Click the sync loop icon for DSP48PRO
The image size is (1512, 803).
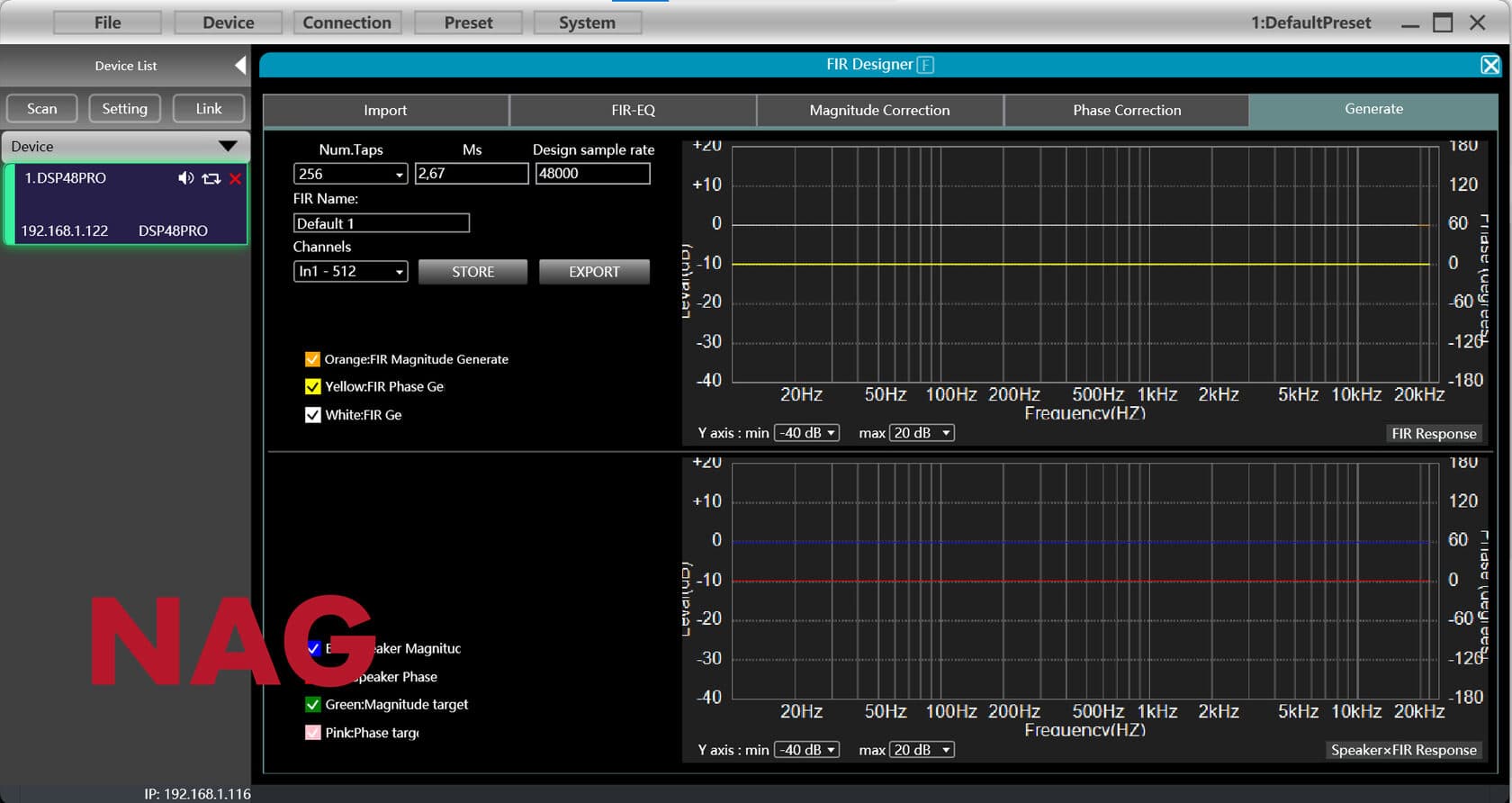[x=211, y=178]
